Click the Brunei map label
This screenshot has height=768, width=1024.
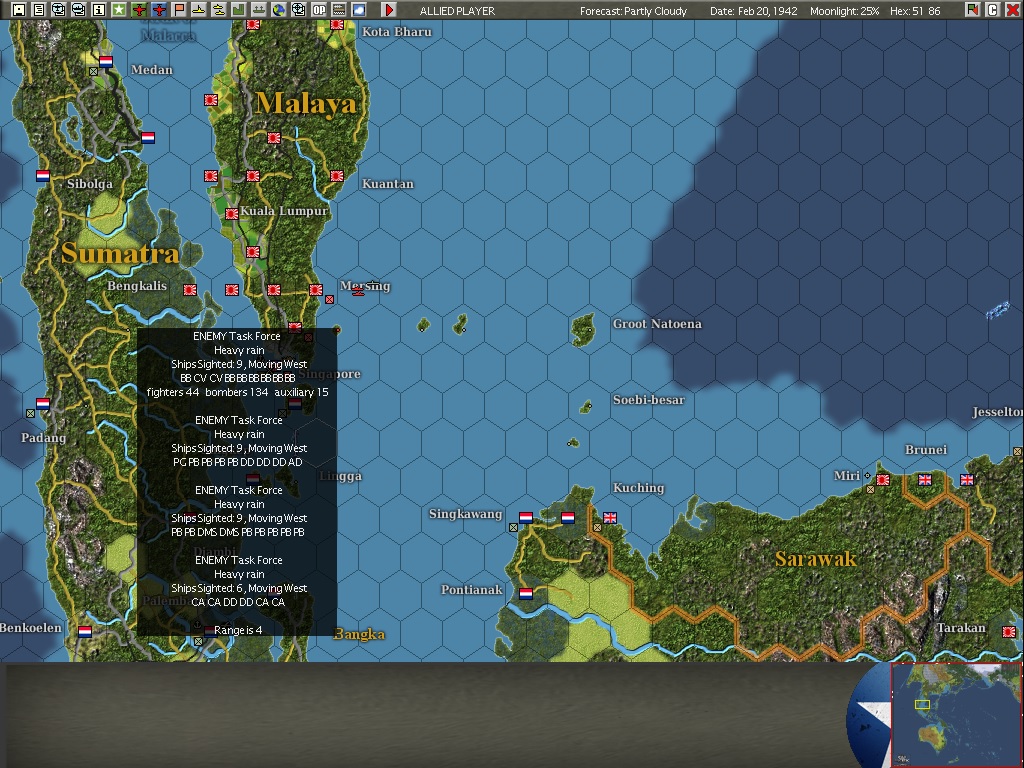[x=925, y=449]
